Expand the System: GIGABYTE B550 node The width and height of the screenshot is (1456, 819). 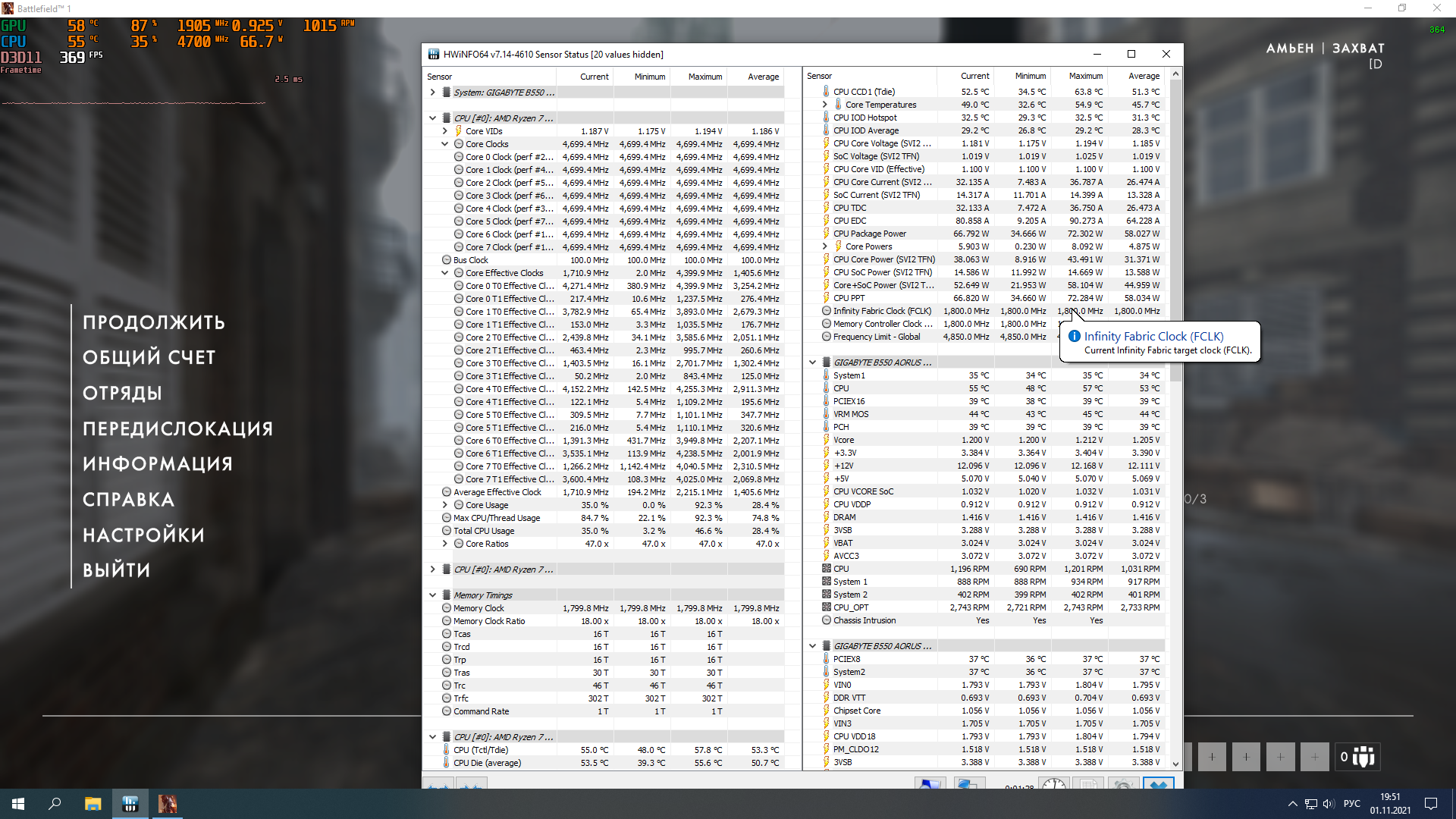coord(433,93)
